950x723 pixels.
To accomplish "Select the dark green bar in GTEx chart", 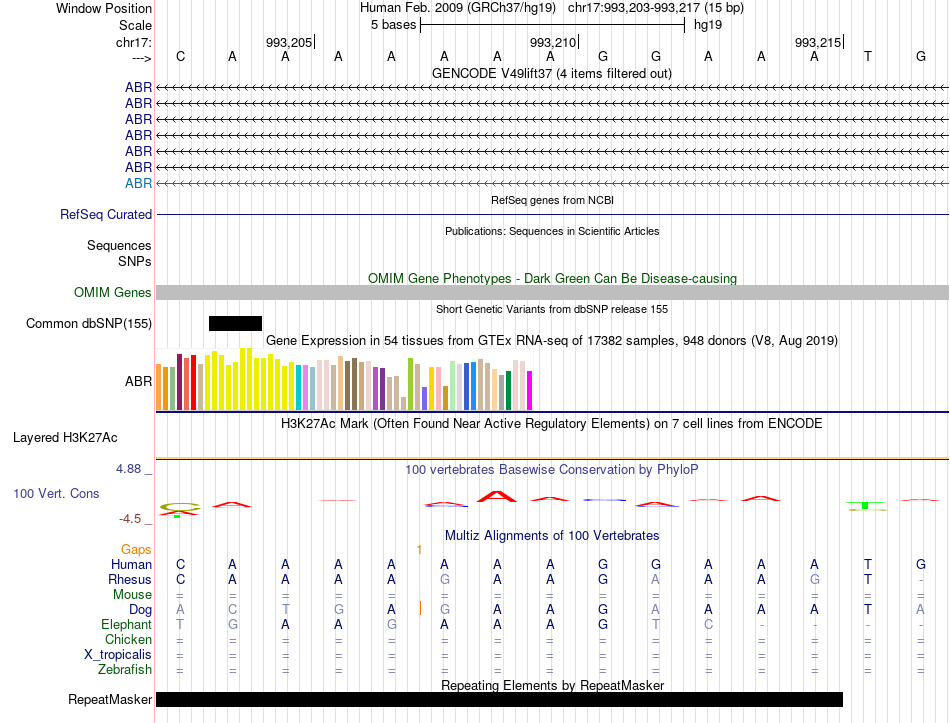I will [508, 391].
